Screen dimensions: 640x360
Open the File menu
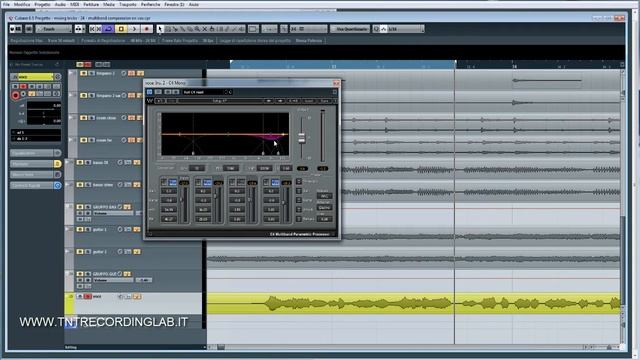(6, 4)
